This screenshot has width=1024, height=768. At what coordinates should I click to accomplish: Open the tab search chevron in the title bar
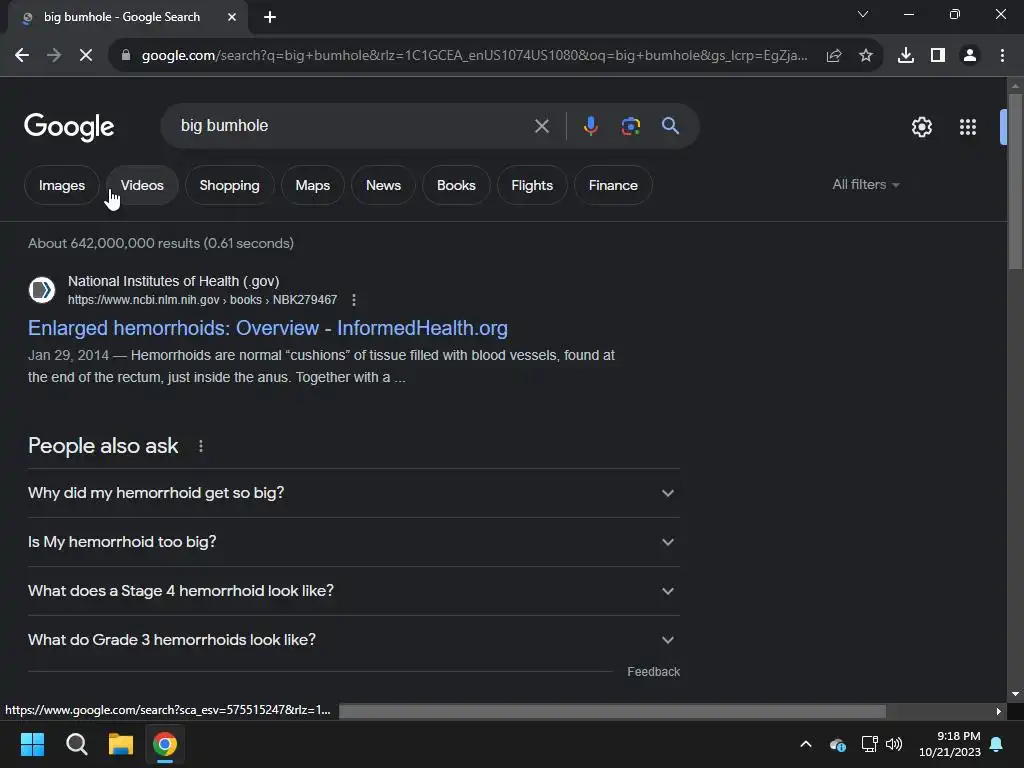(863, 14)
